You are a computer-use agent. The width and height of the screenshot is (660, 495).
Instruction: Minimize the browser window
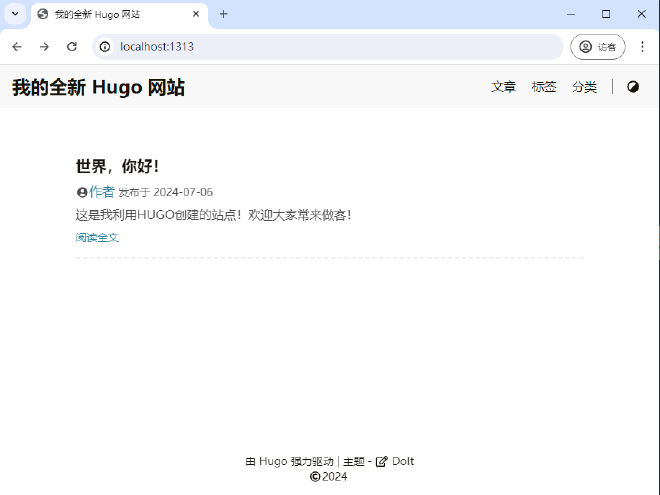(571, 14)
